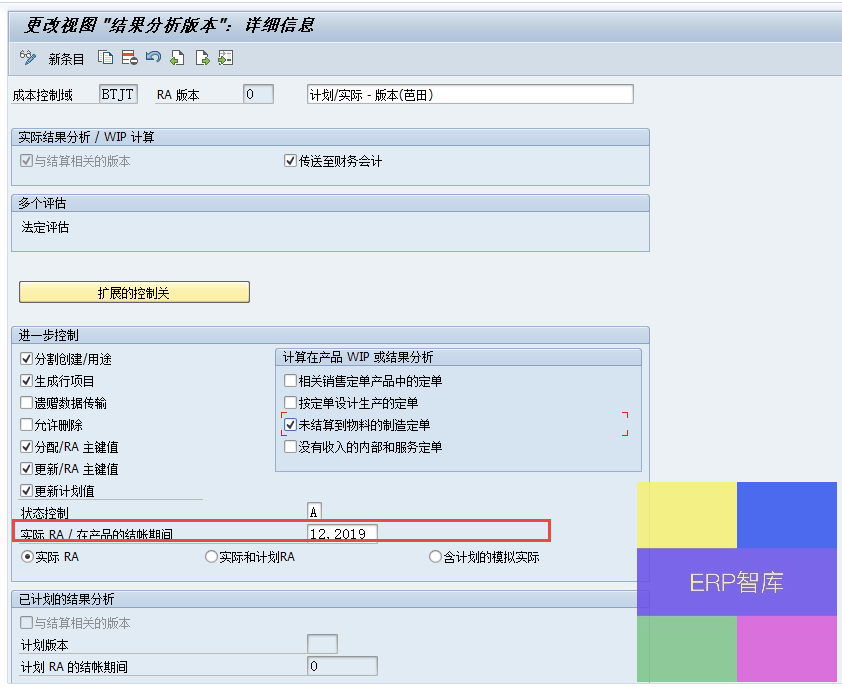Select the 实际和计划RA radio button
This screenshot has width=842, height=687.
coord(211,557)
